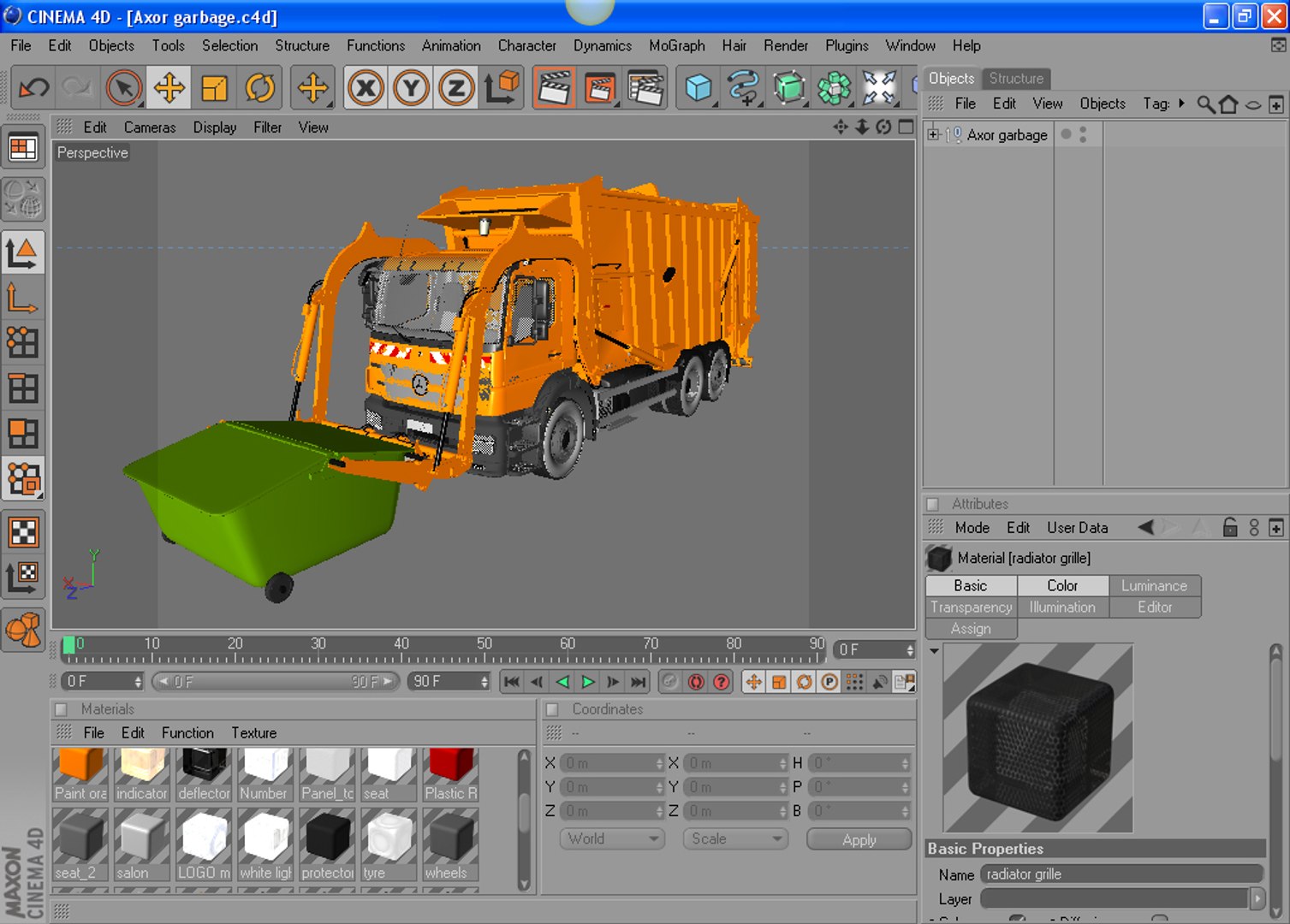The width and height of the screenshot is (1290, 924).
Task: Open the Render menu
Action: coord(786,45)
